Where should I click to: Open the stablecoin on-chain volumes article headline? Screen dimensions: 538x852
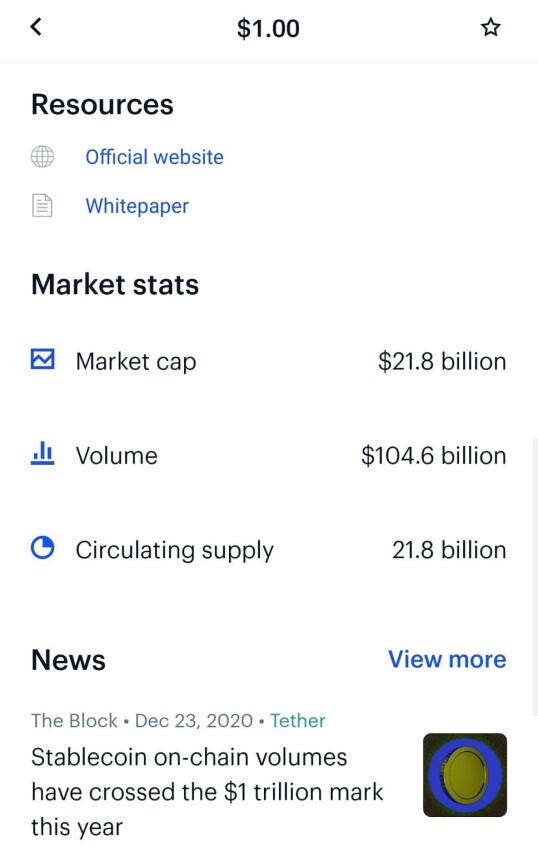click(207, 792)
